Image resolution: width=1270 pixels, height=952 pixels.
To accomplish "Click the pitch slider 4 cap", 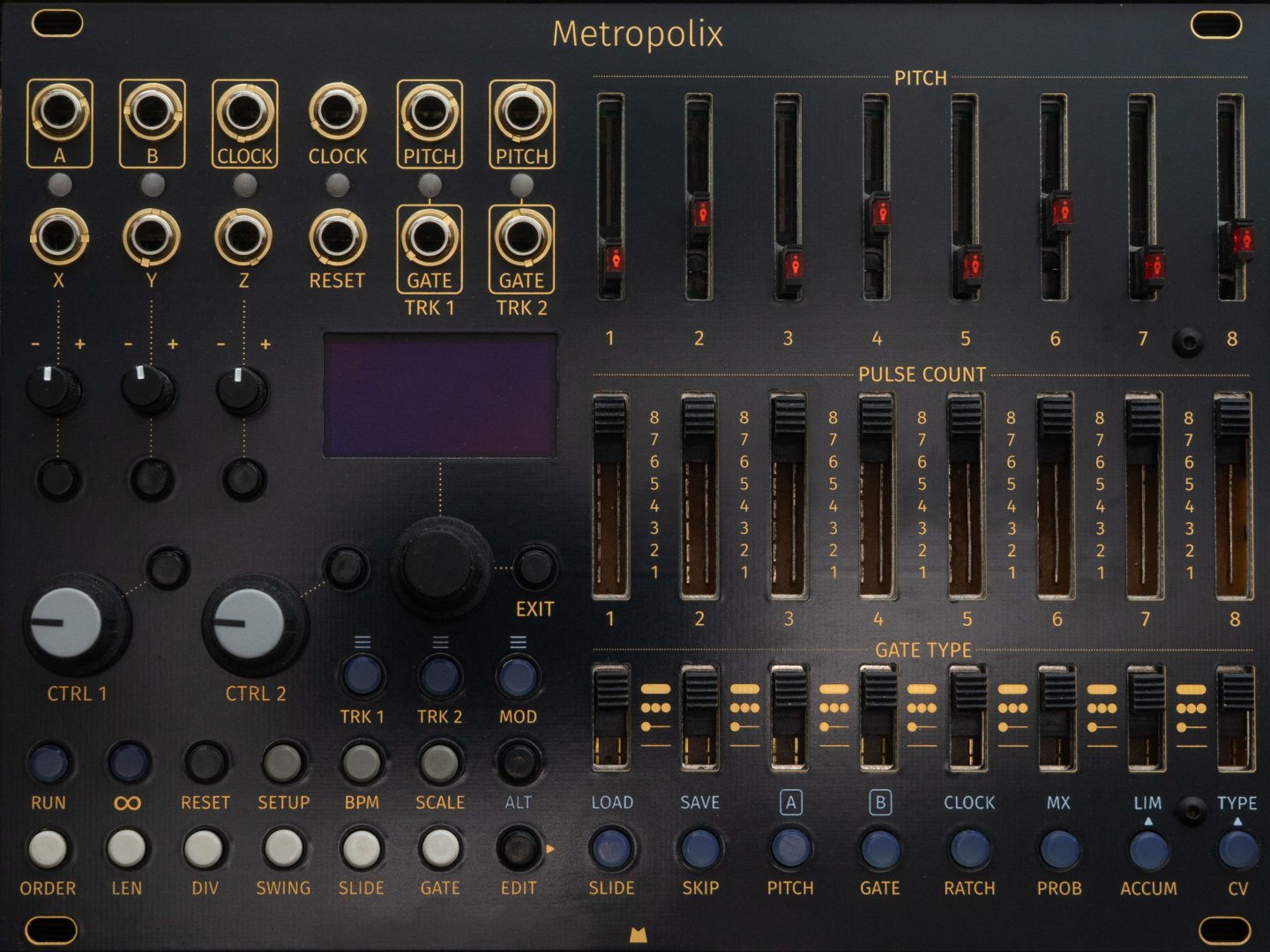I will pos(879,213).
